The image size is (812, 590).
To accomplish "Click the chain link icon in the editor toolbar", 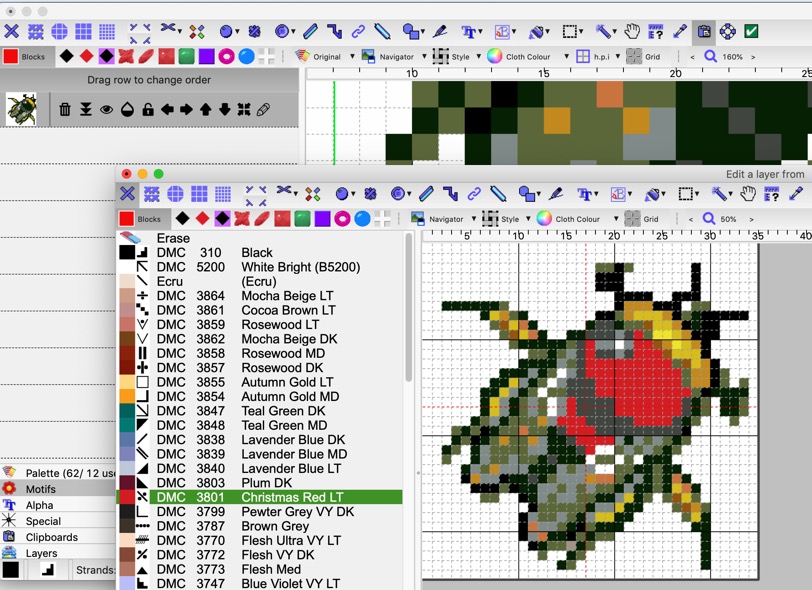I will click(x=474, y=194).
